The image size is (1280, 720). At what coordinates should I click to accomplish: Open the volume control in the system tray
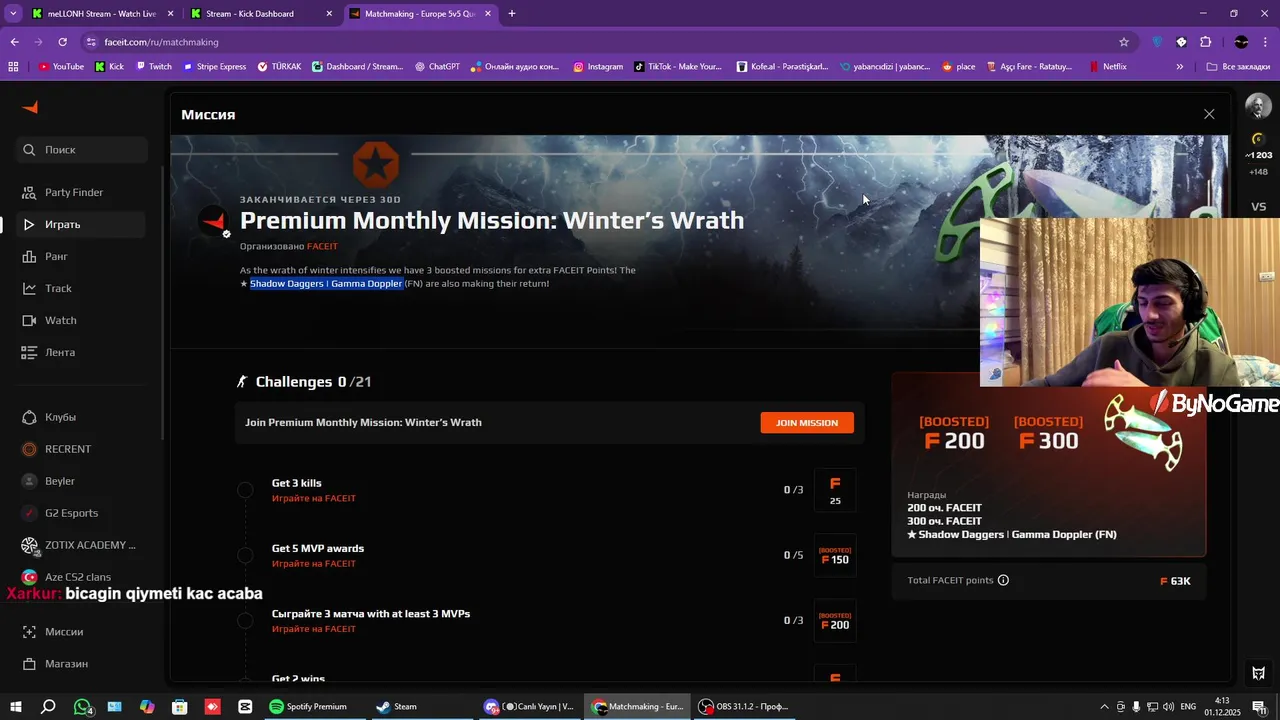click(x=1169, y=707)
